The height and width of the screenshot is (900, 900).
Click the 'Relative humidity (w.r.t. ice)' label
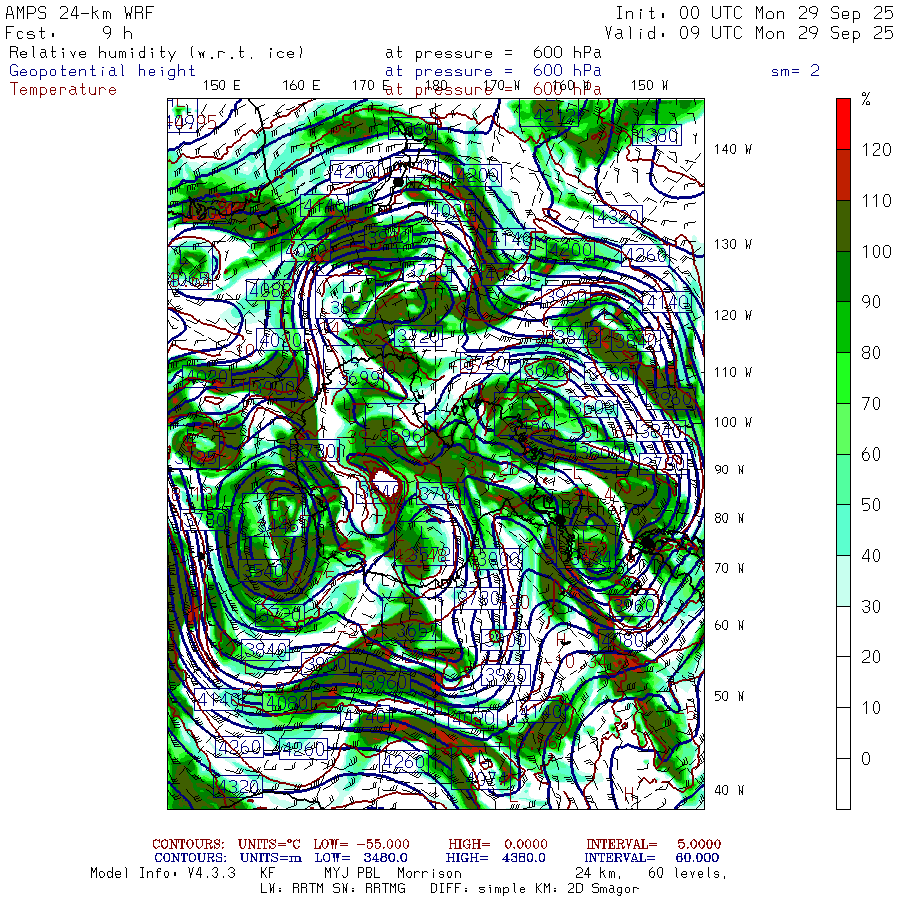[156, 53]
